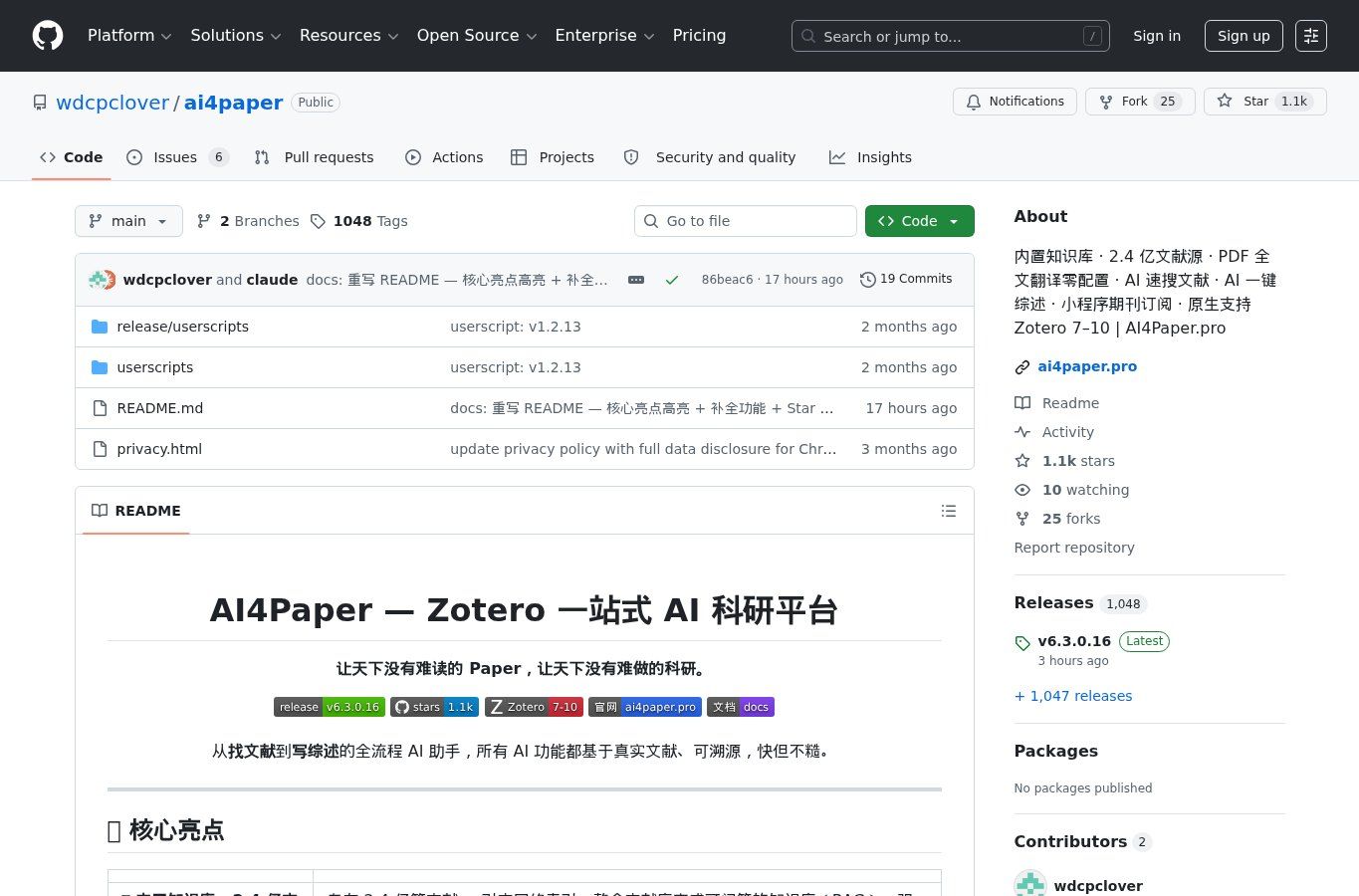View the 1048 Tags list
This screenshot has height=896, width=1359.
coord(358,221)
